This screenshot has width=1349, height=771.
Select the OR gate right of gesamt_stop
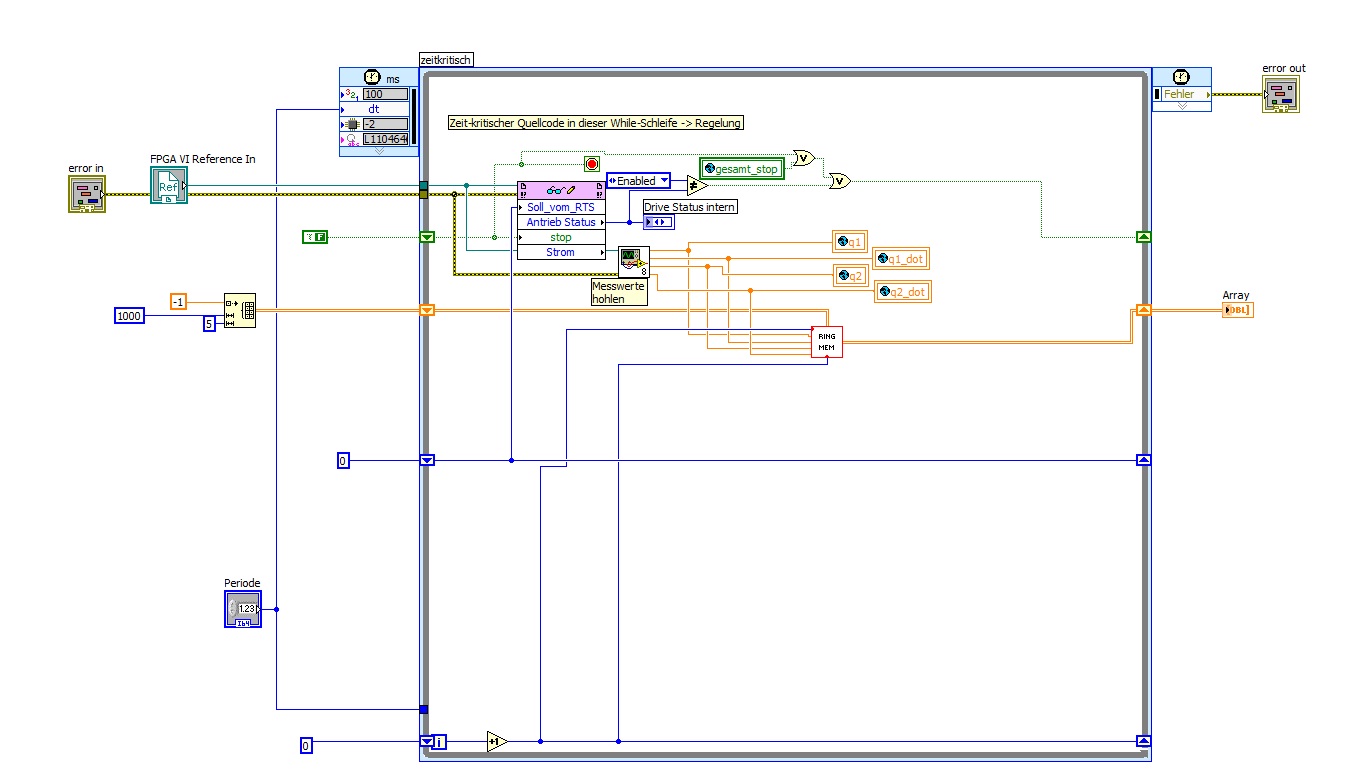(x=803, y=157)
